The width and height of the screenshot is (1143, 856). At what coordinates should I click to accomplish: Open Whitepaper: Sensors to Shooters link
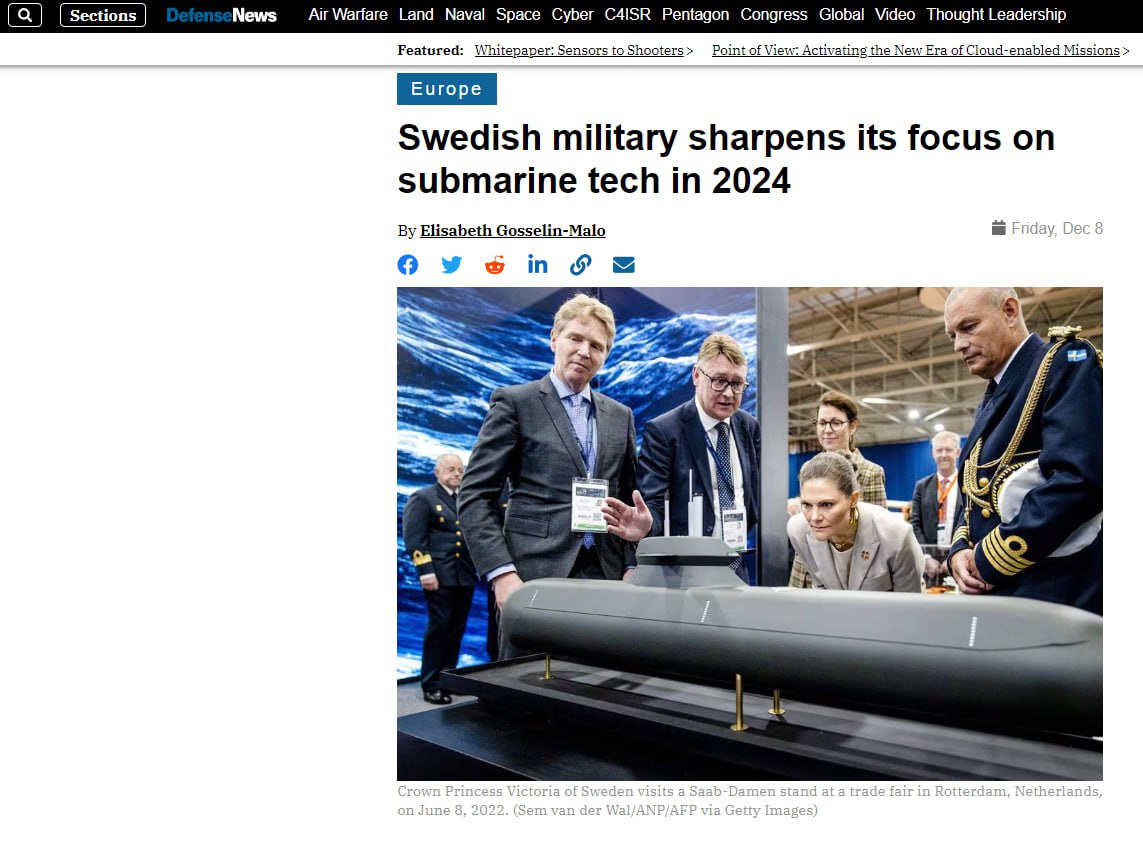[579, 50]
